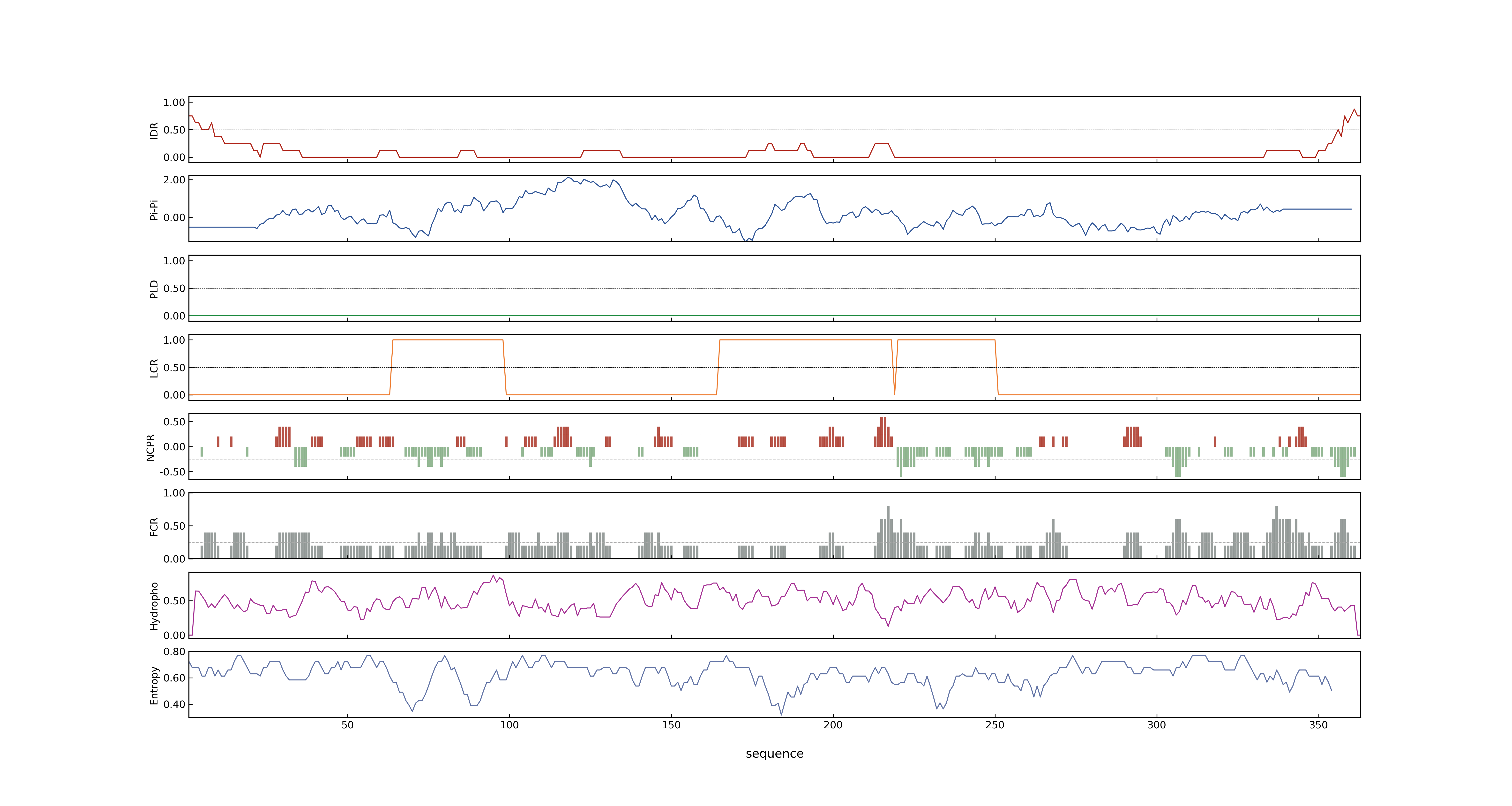Click the Hydropho y-axis label

click(x=154, y=606)
